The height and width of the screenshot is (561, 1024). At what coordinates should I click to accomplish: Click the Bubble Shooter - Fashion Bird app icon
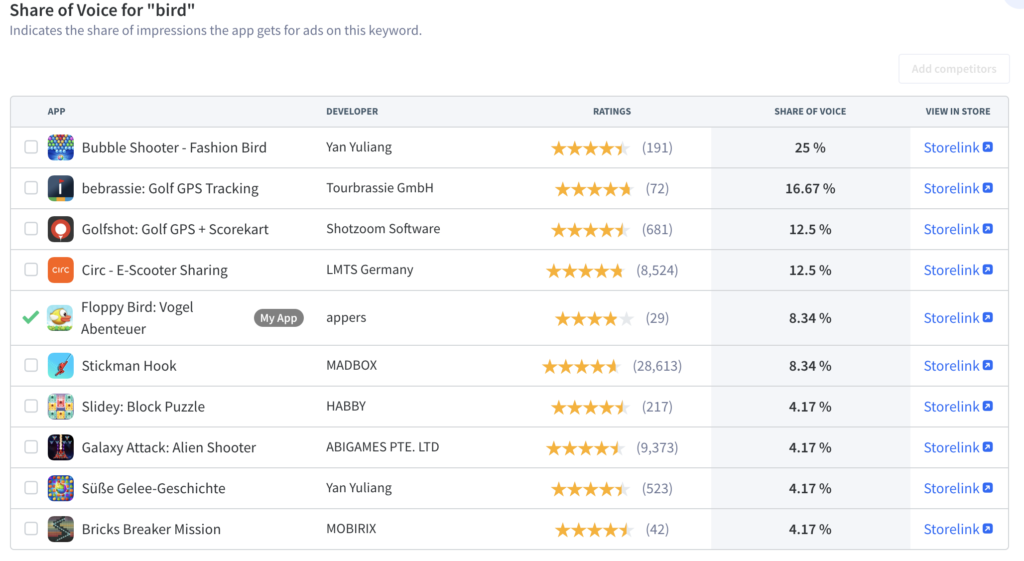[61, 148]
